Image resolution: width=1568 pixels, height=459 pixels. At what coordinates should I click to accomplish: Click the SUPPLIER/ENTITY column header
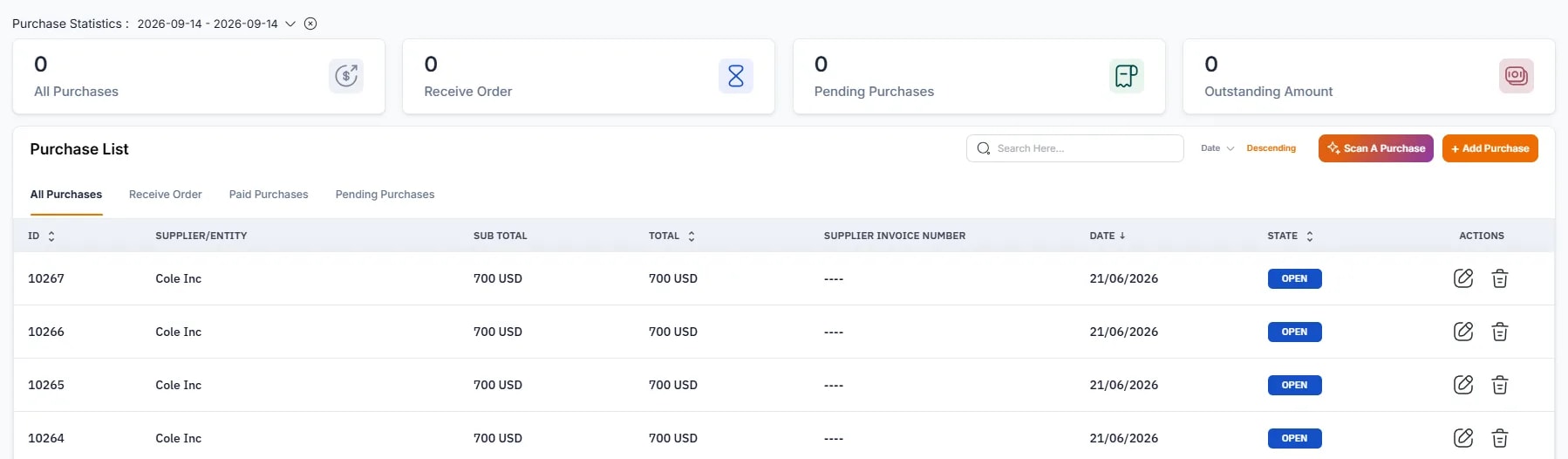coord(201,236)
